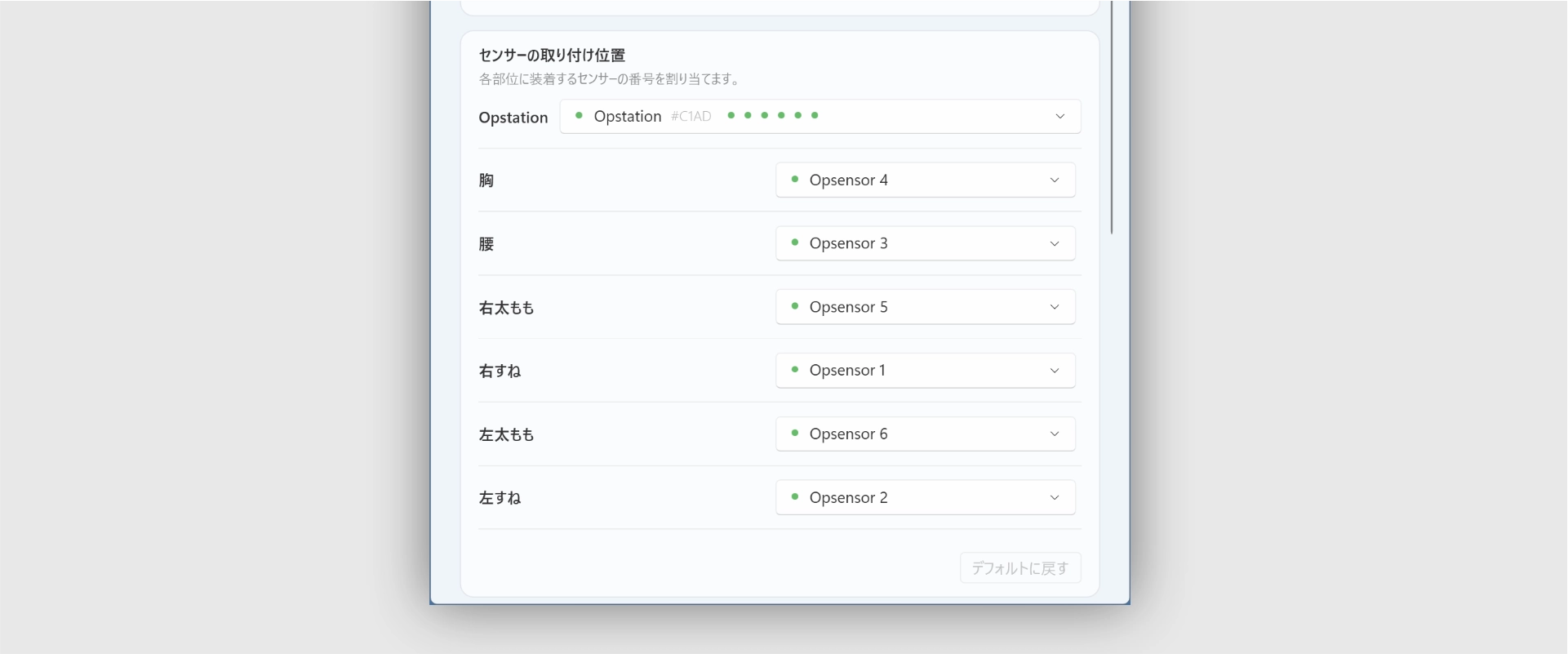
Task: Click the vertical scrollbar thumb
Action: tap(1112, 118)
